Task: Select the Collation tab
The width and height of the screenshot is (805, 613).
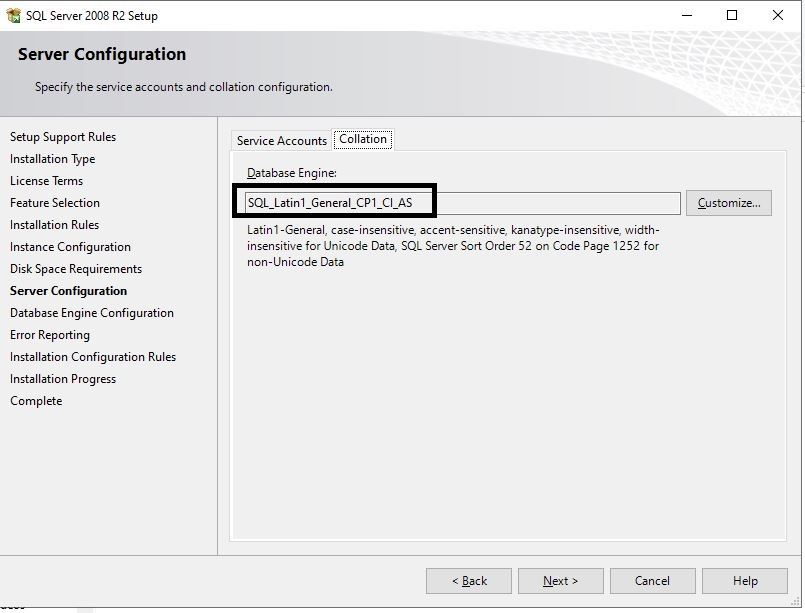Action: pos(363,139)
